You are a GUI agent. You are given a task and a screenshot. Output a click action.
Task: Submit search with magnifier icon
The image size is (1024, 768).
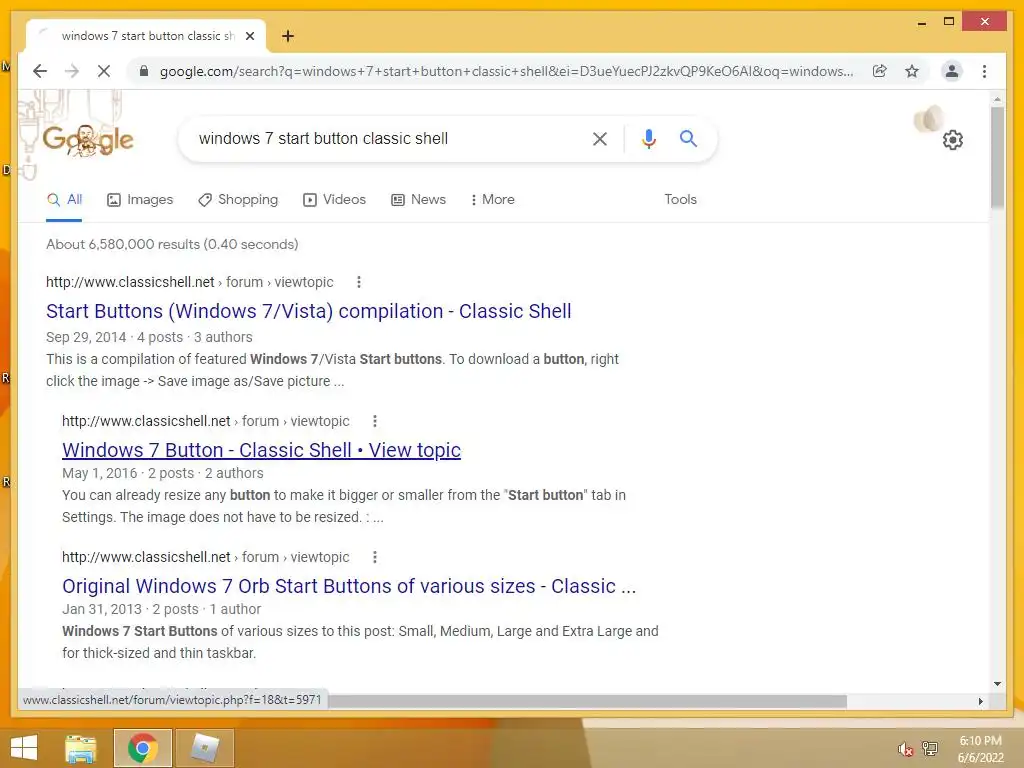[688, 138]
